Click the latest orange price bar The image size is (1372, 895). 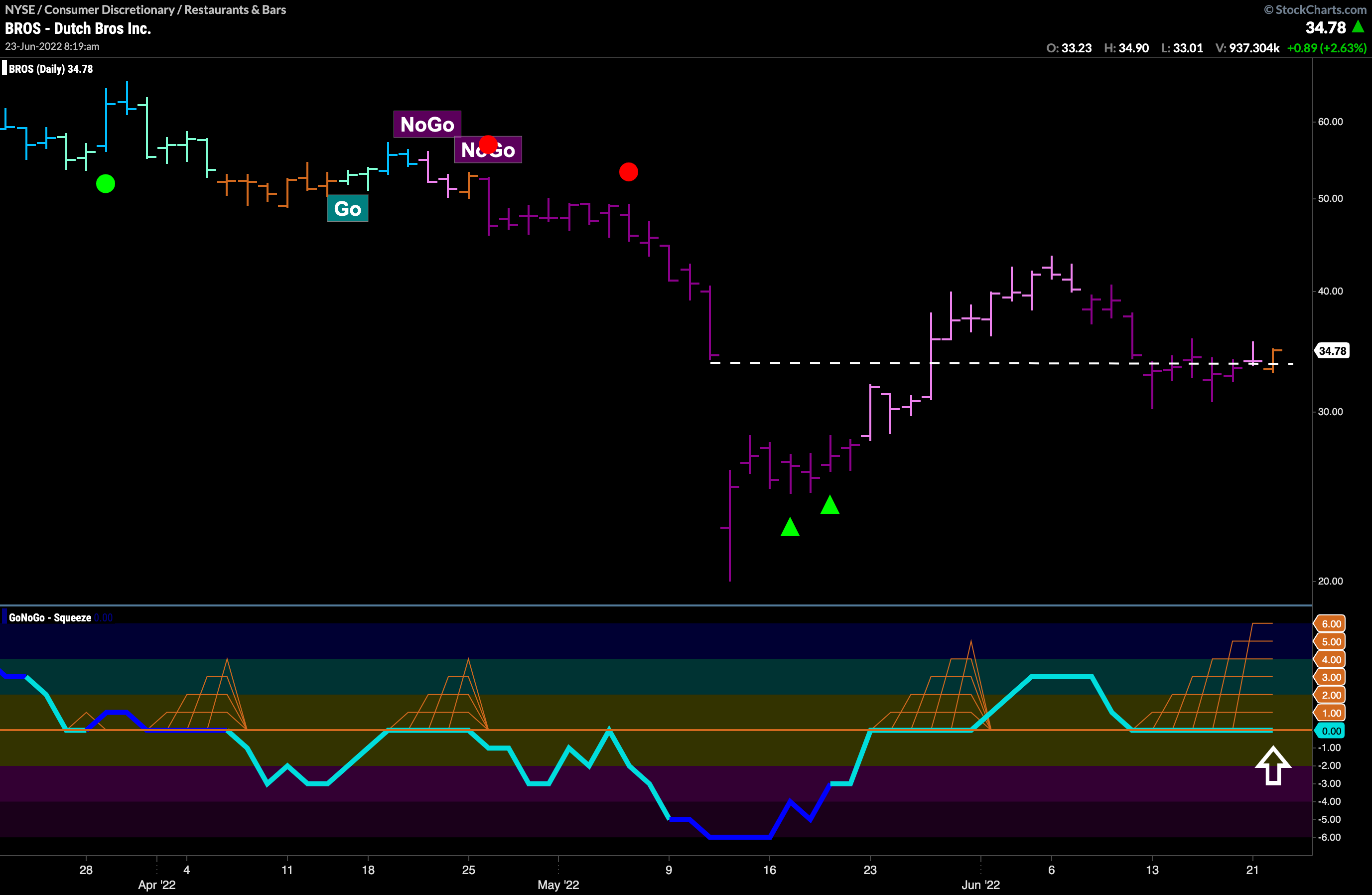pos(1273,360)
